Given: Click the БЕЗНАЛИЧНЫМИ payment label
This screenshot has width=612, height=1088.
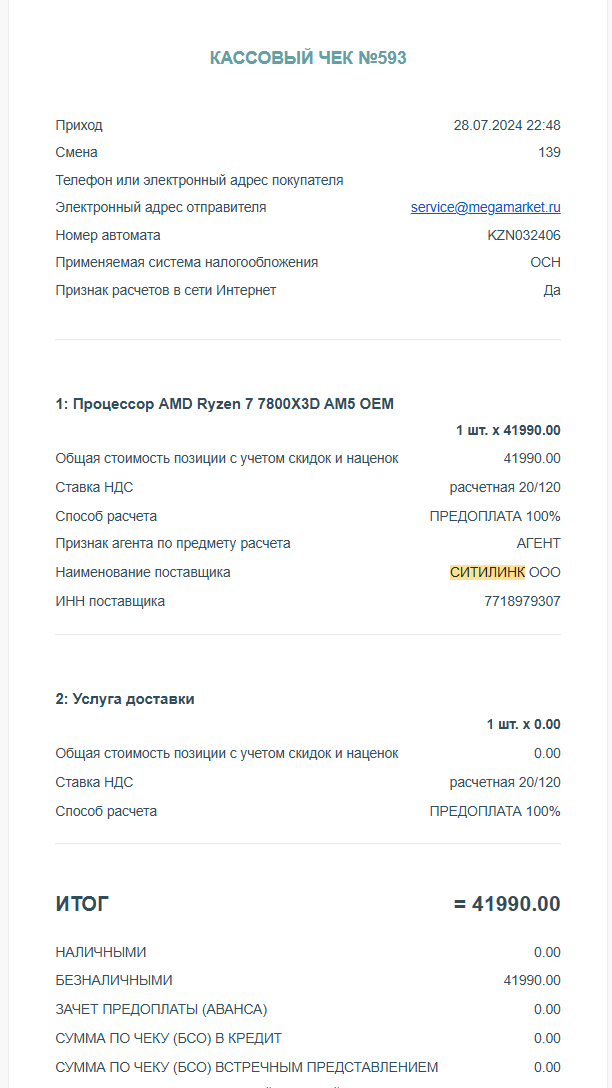Looking at the screenshot, I should point(114,981).
